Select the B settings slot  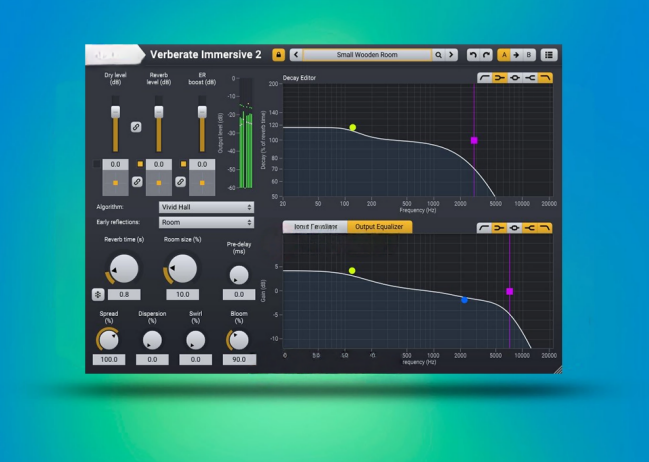(x=529, y=55)
